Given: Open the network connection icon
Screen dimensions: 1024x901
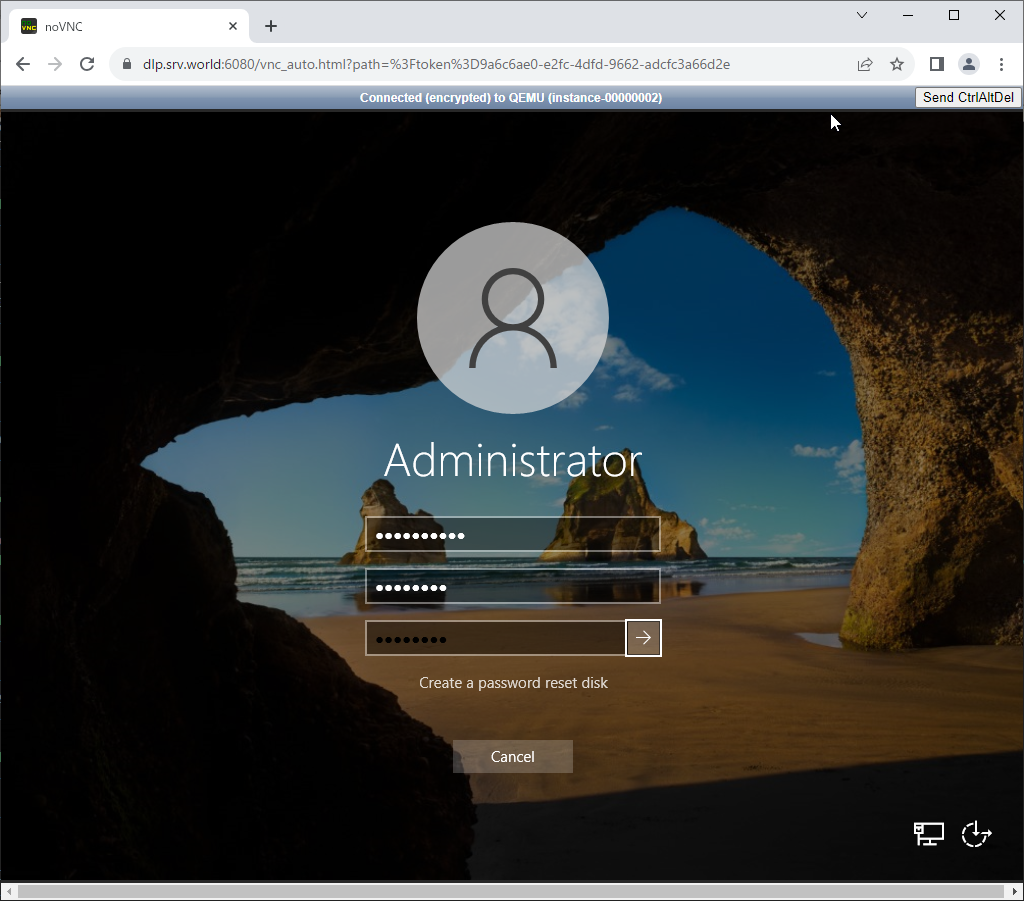Looking at the screenshot, I should pos(929,834).
